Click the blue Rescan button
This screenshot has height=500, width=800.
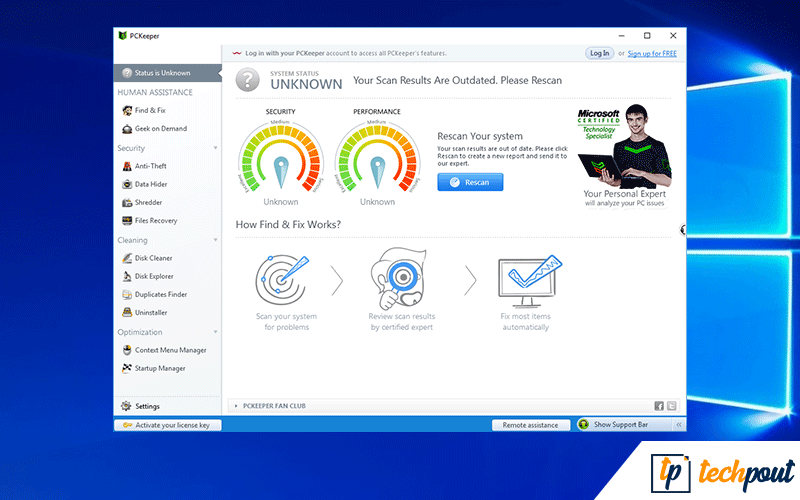470,182
